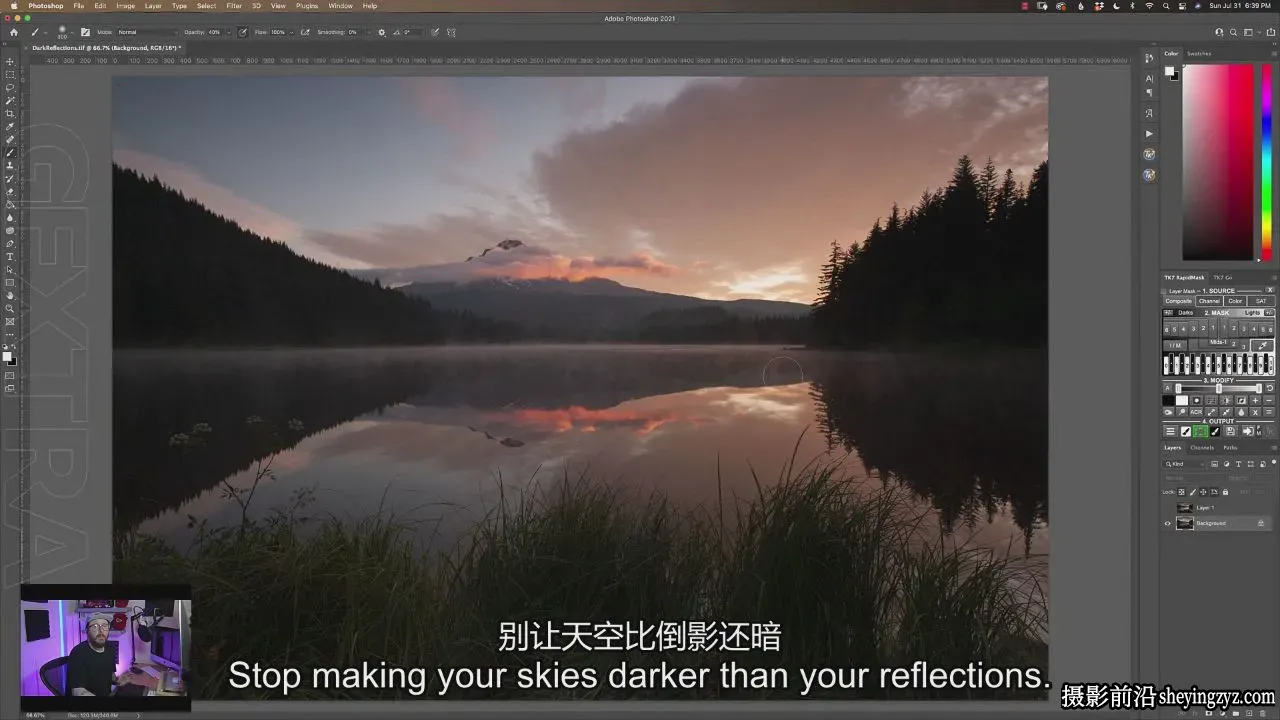Select the Hand tool
This screenshot has width=1280, height=720.
point(10,296)
